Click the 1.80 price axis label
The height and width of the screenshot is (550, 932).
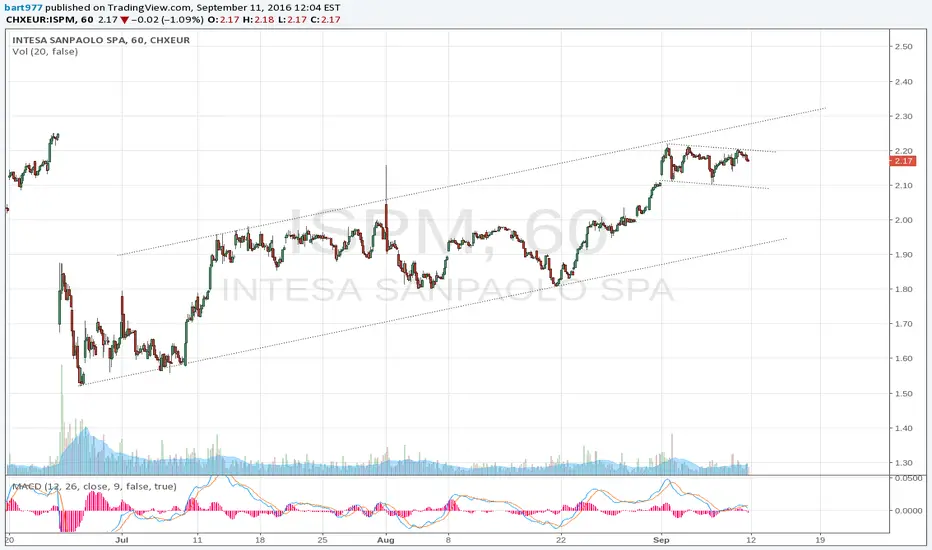click(903, 290)
